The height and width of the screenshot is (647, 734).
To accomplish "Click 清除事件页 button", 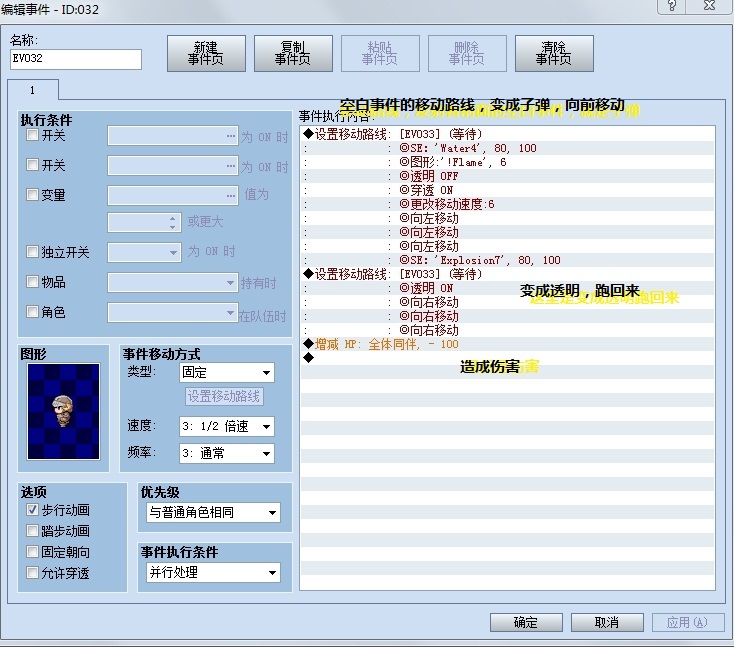I will click(554, 53).
